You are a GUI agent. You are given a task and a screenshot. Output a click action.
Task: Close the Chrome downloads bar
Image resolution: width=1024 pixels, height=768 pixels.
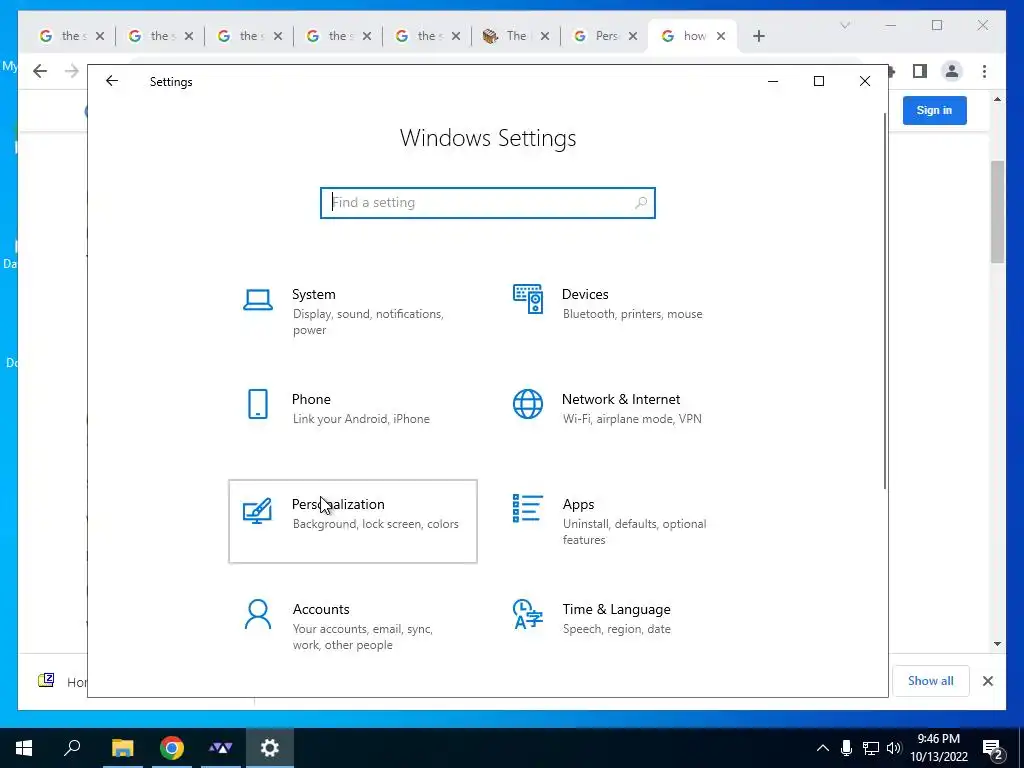coord(988,681)
